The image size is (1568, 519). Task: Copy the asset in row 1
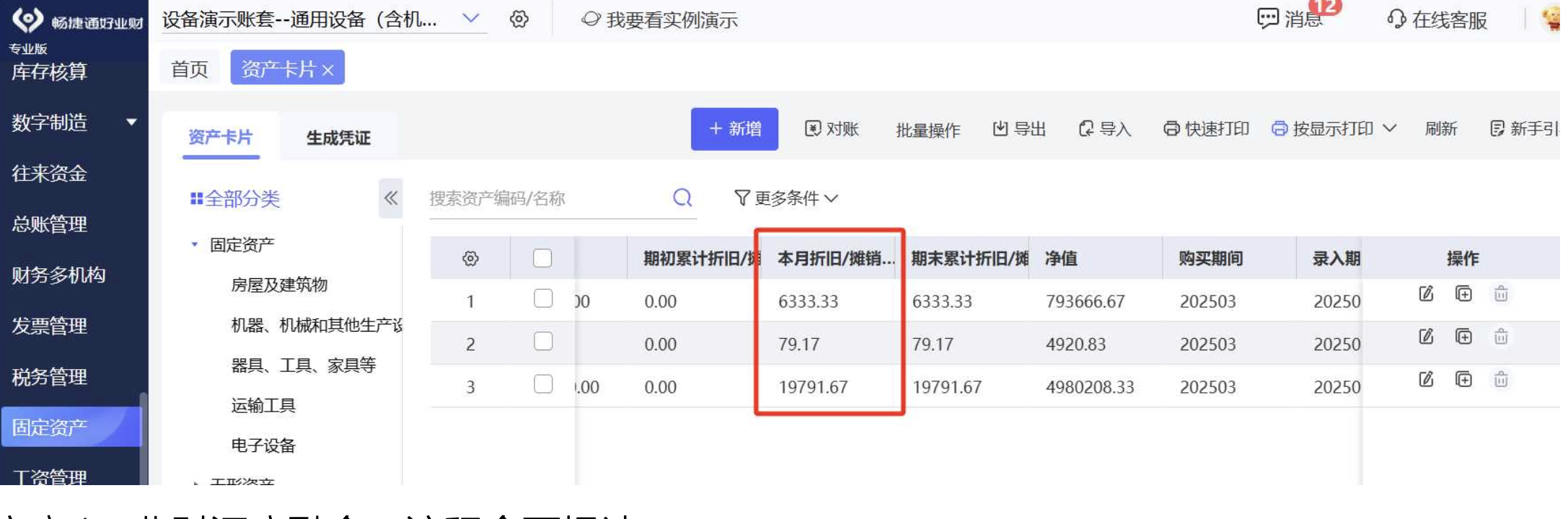[1463, 293]
